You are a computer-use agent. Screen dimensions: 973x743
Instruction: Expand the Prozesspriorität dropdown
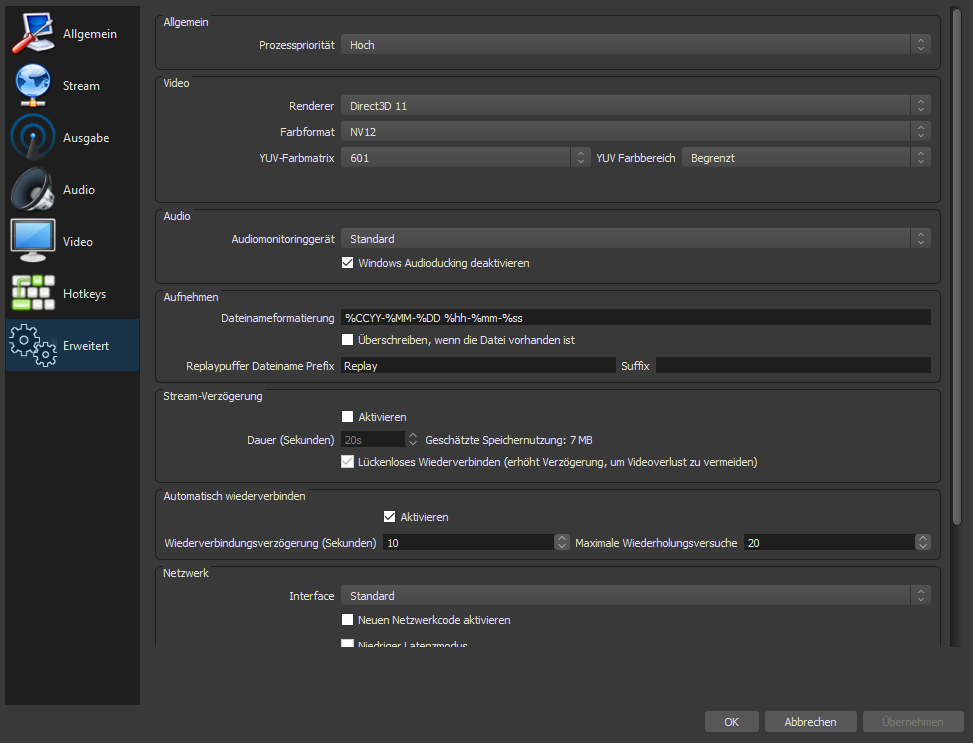pyautogui.click(x=635, y=45)
